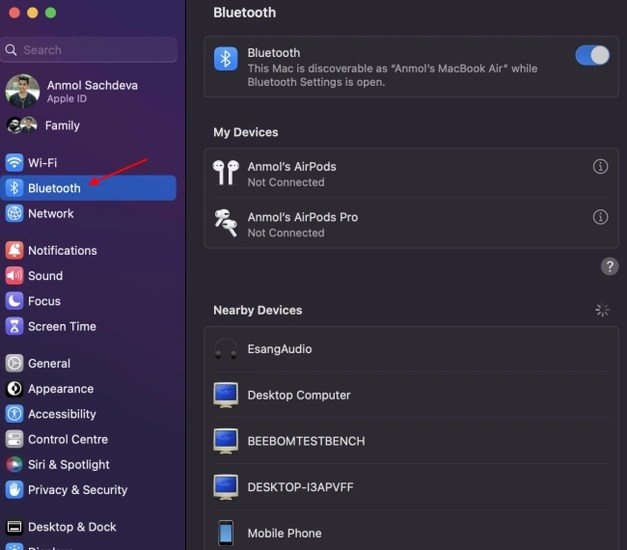Select Network in the sidebar

88,213
